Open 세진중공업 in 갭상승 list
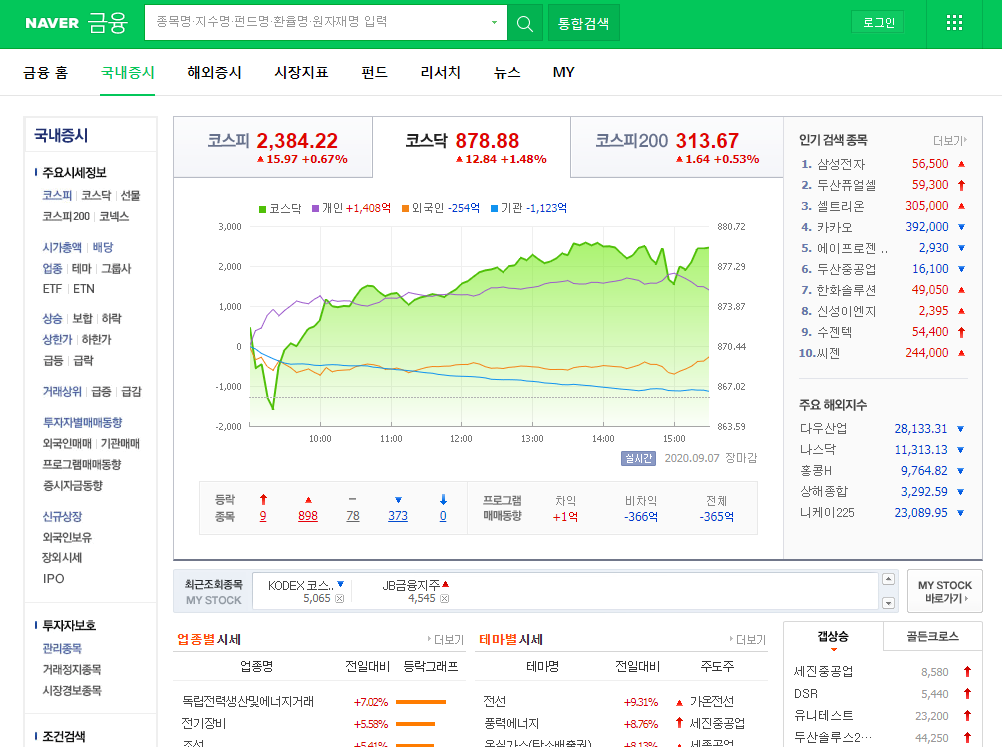This screenshot has width=1002, height=747. click(823, 672)
